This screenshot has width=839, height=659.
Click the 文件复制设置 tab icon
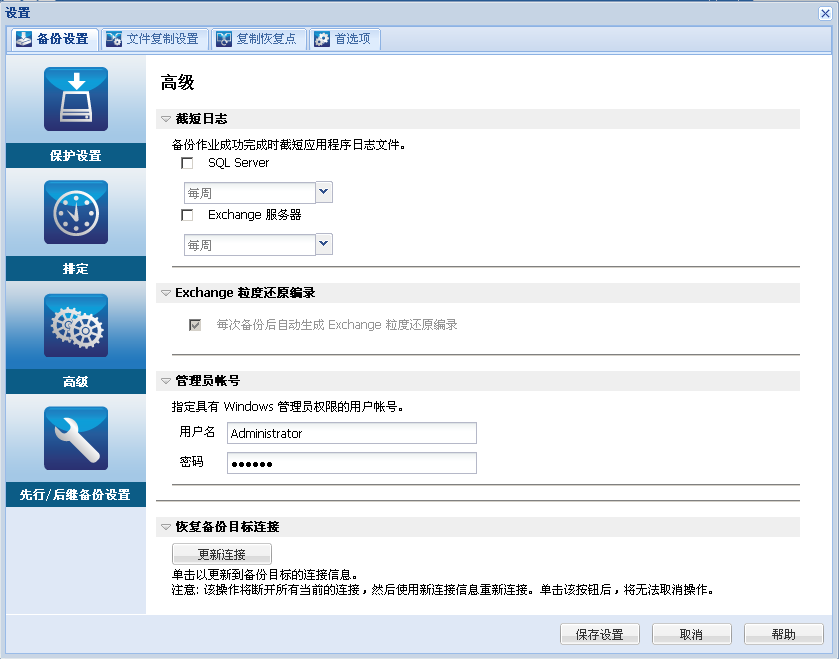tap(113, 39)
